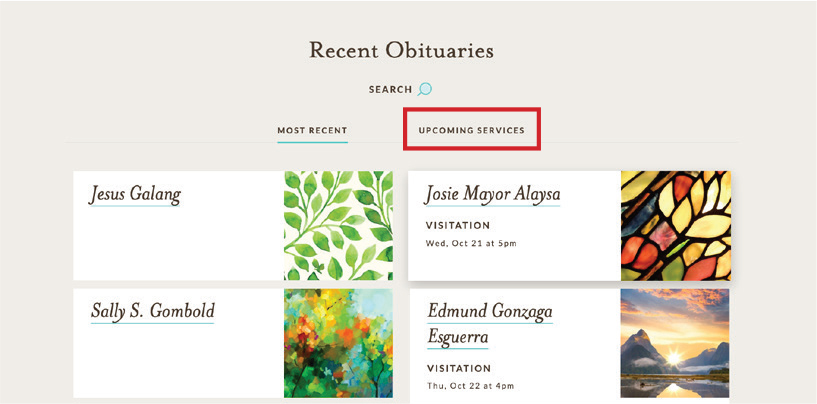Select the mountain sunset thumbnail image
The width and height of the screenshot is (817, 404).
(x=675, y=343)
